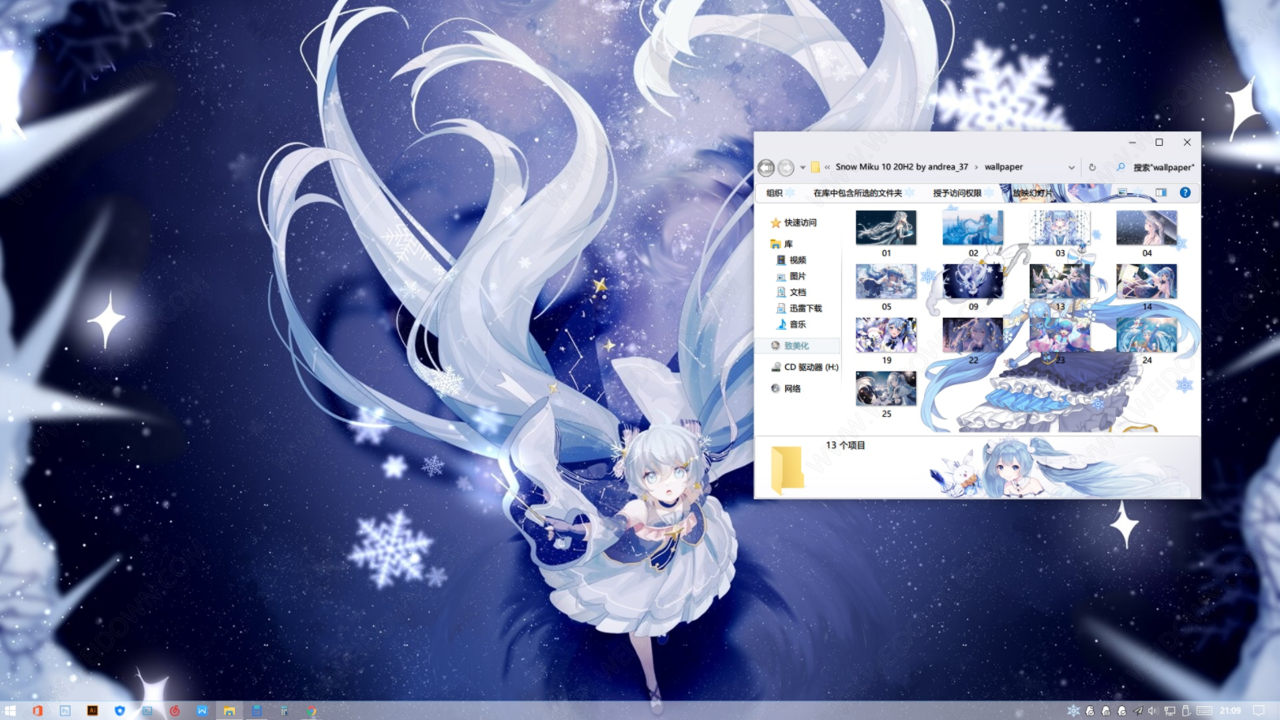
Task: Open Google Chrome from taskbar
Action: [x=311, y=711]
